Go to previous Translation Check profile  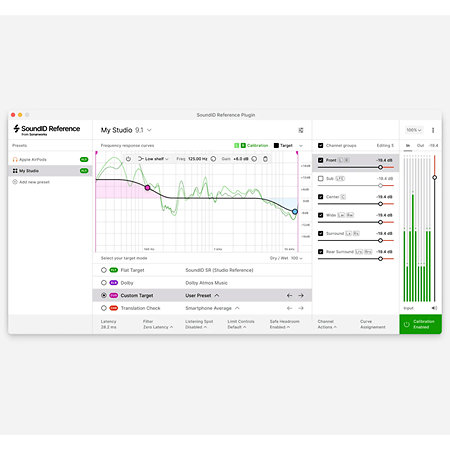(289, 308)
